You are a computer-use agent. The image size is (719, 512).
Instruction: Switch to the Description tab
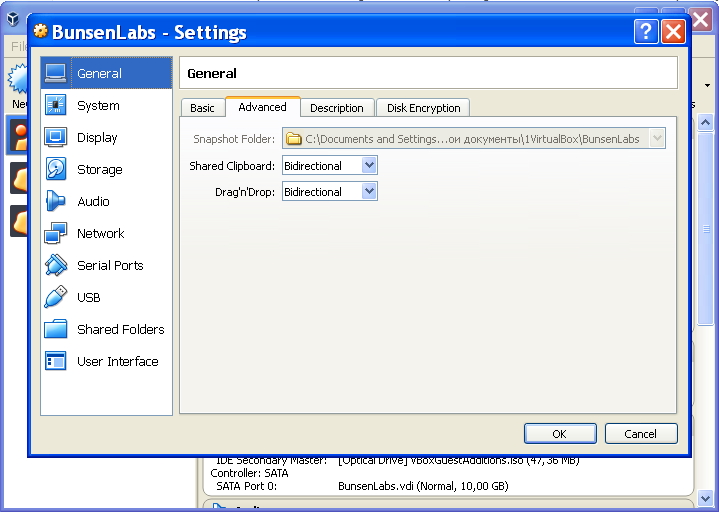(x=337, y=108)
